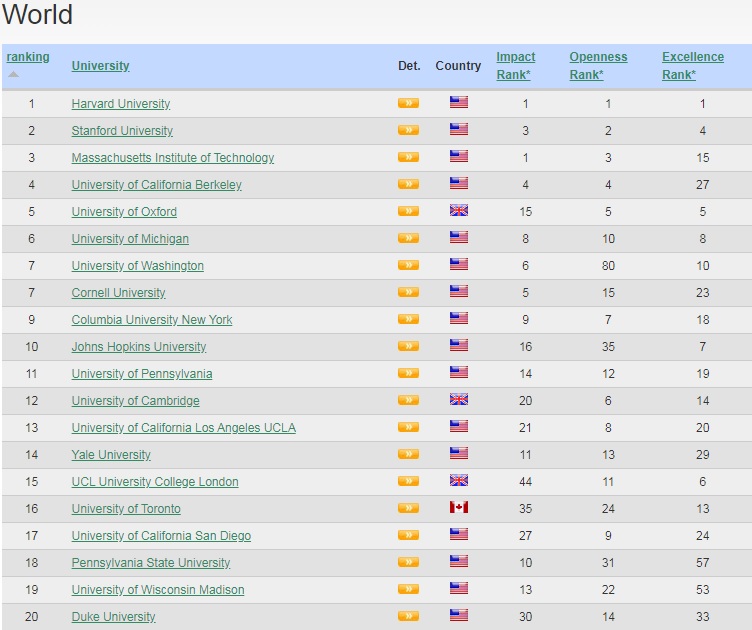Open Massachusetts Institute of Technology link
The height and width of the screenshot is (630, 752).
click(173, 157)
